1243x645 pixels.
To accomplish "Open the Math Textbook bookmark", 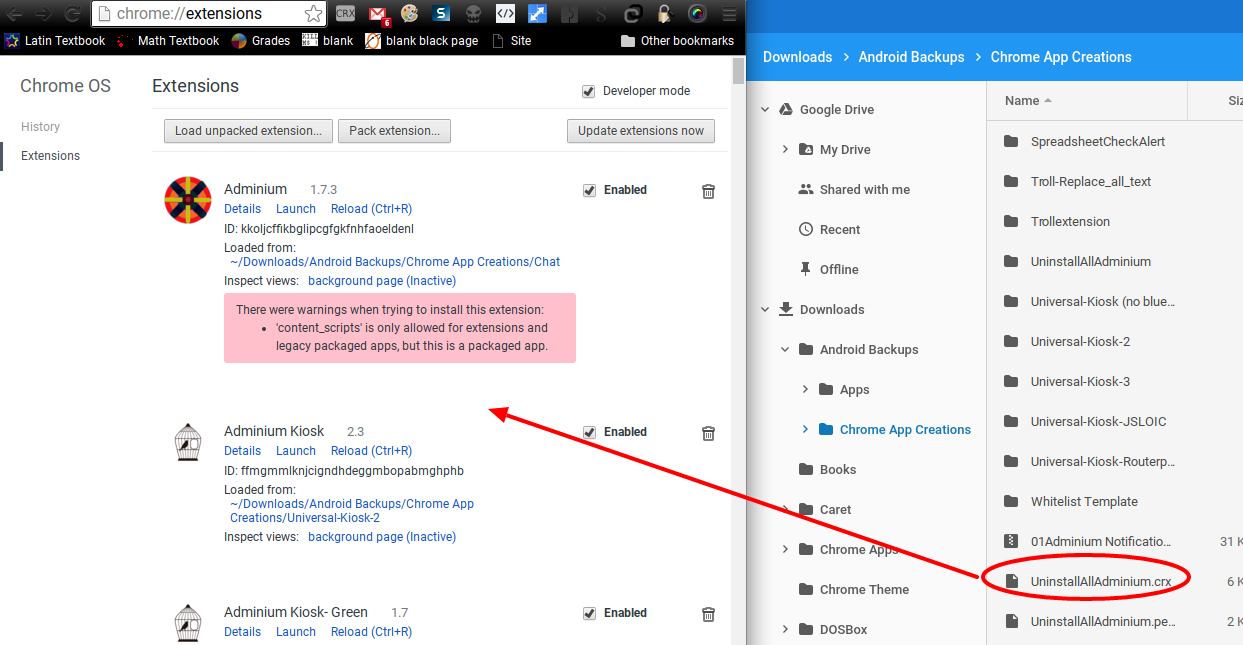I will [x=168, y=41].
